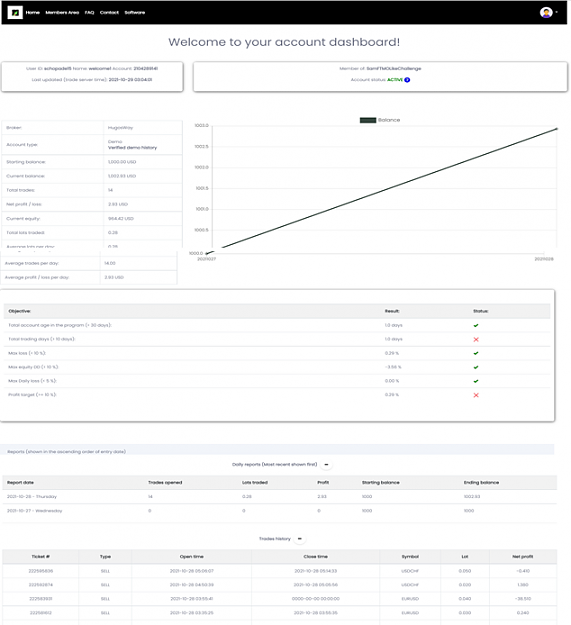Click ticket 222581612 in trades history

click(41, 613)
